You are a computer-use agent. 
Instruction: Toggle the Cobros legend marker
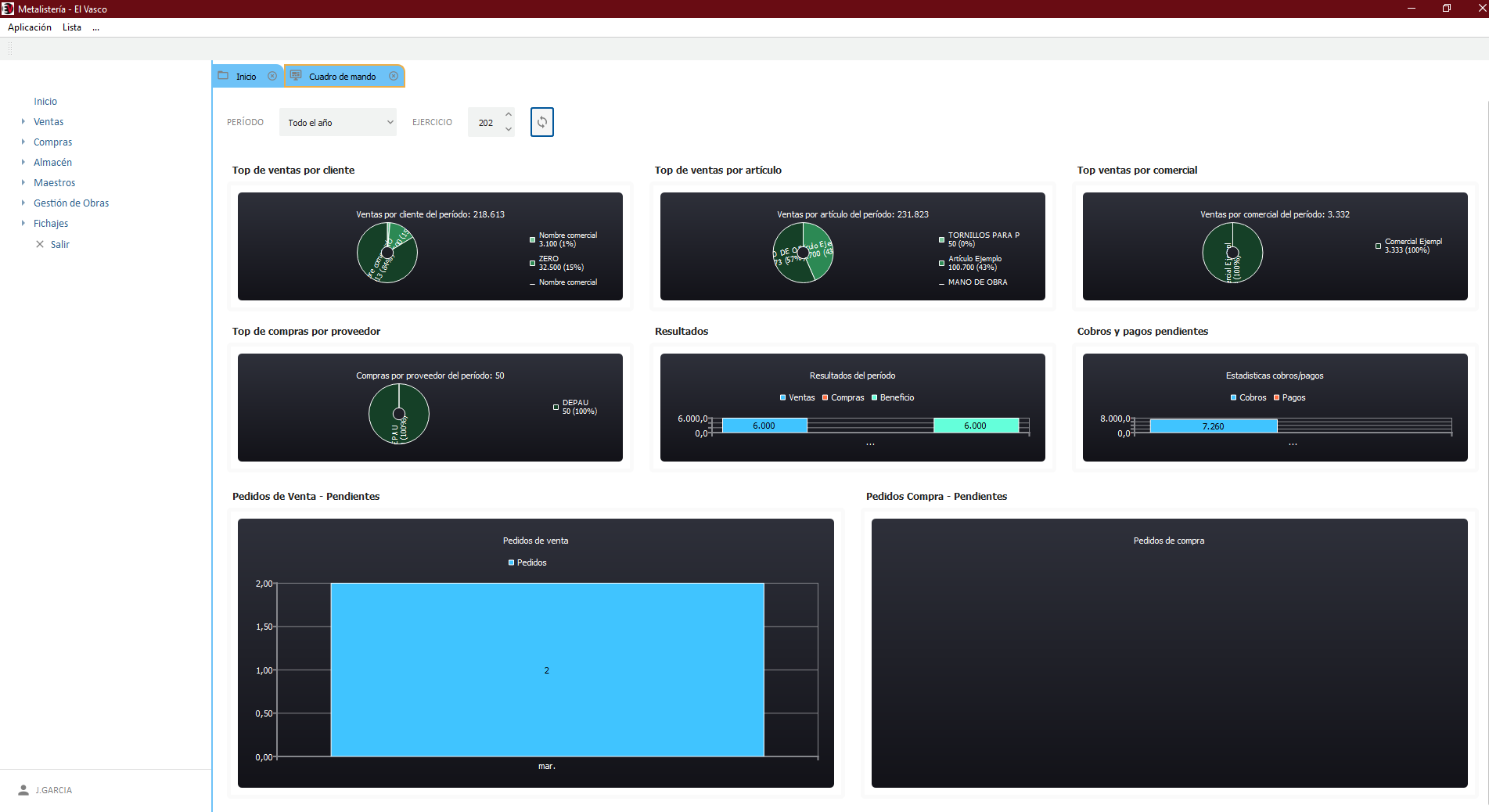[1234, 397]
